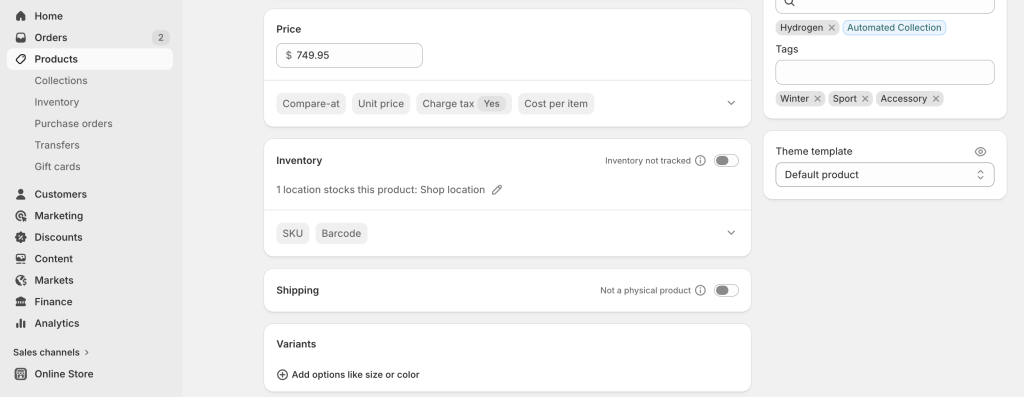
Task: Expand the Sales channels chevron
Action: (x=87, y=353)
